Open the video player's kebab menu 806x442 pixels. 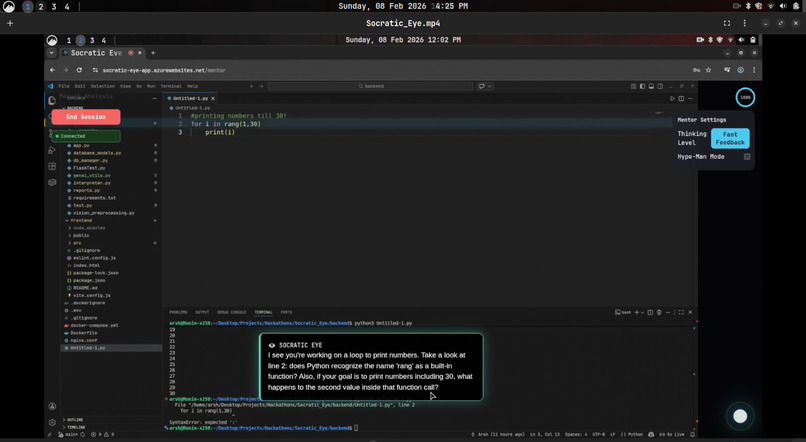744,23
